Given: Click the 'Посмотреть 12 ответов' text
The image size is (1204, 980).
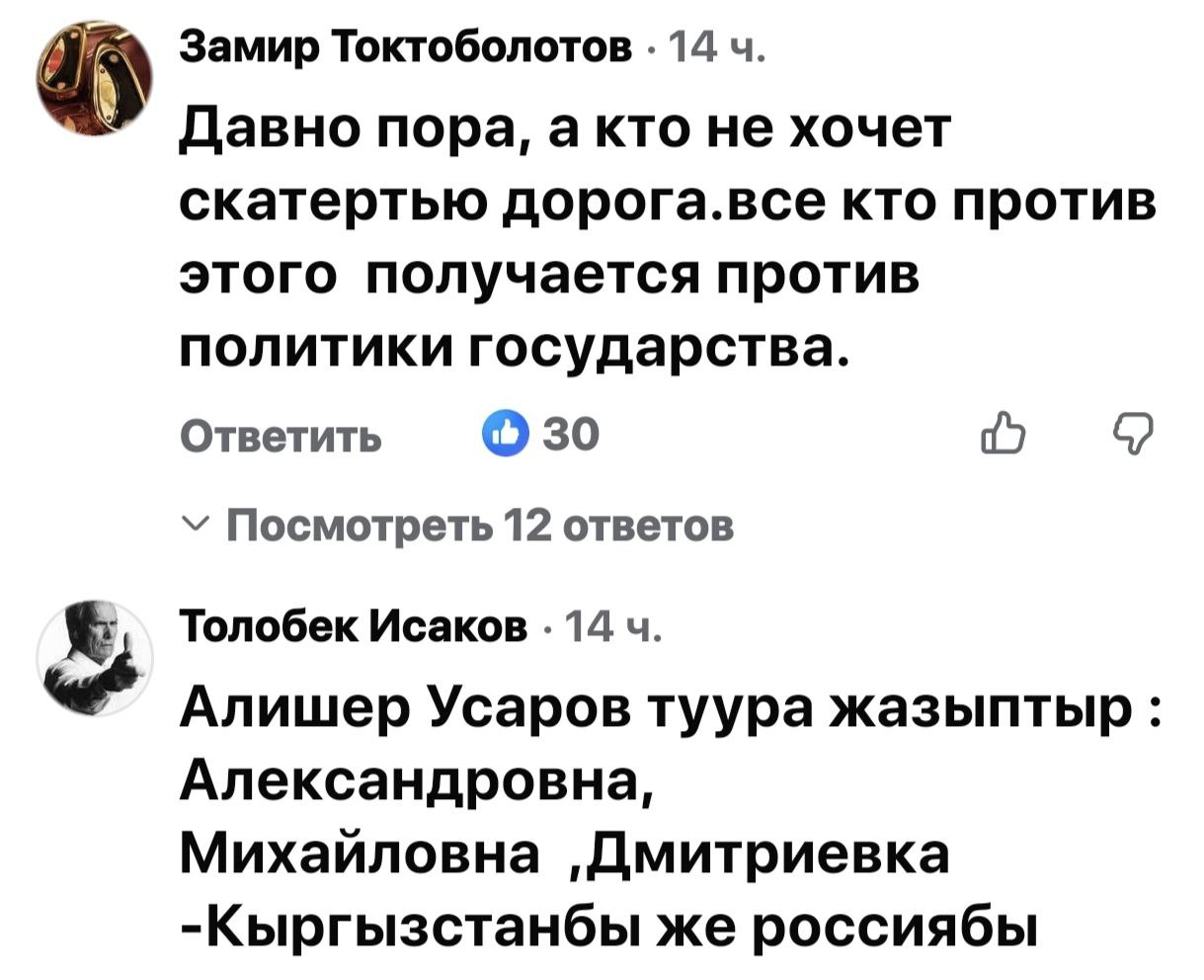Looking at the screenshot, I should [482, 526].
